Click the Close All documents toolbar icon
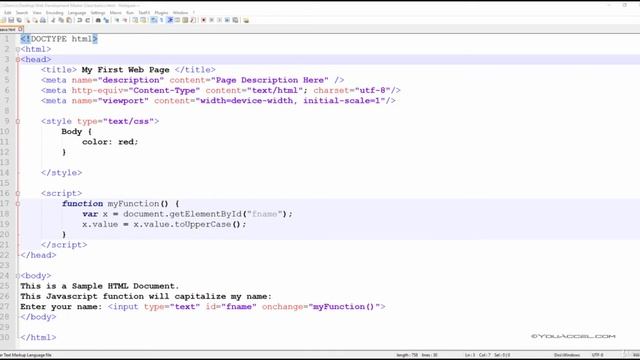The width and height of the screenshot is (640, 360). (x=35, y=20)
